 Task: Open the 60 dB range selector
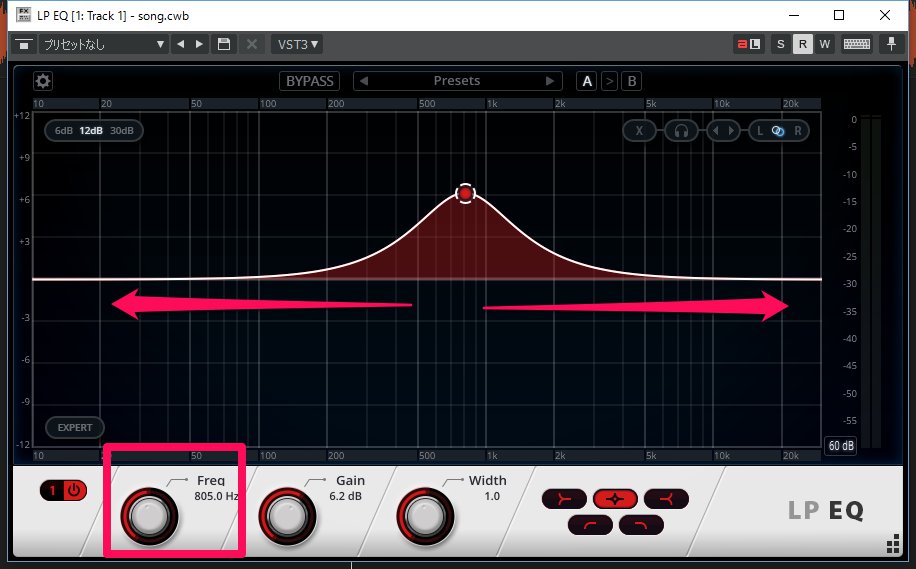(840, 446)
